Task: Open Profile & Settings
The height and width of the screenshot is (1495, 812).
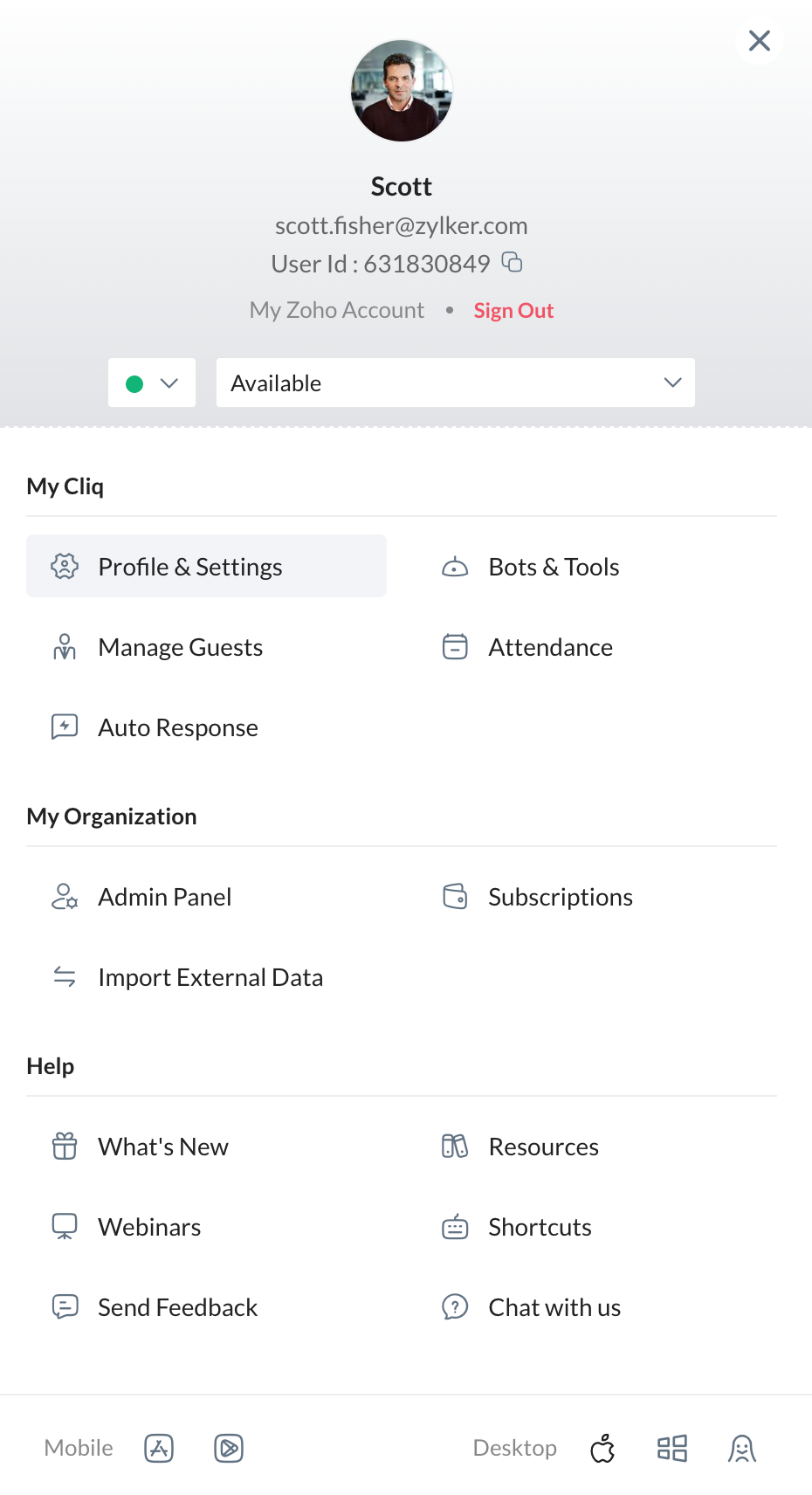Action: coord(206,566)
